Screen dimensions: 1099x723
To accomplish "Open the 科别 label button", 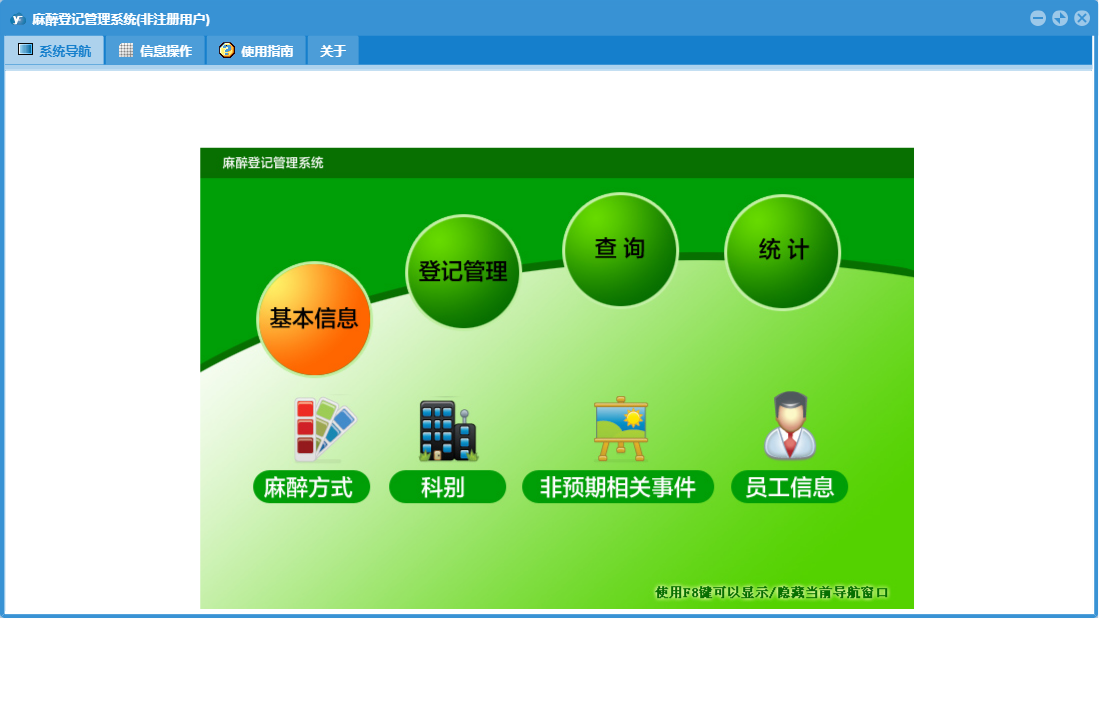I will pyautogui.click(x=447, y=487).
